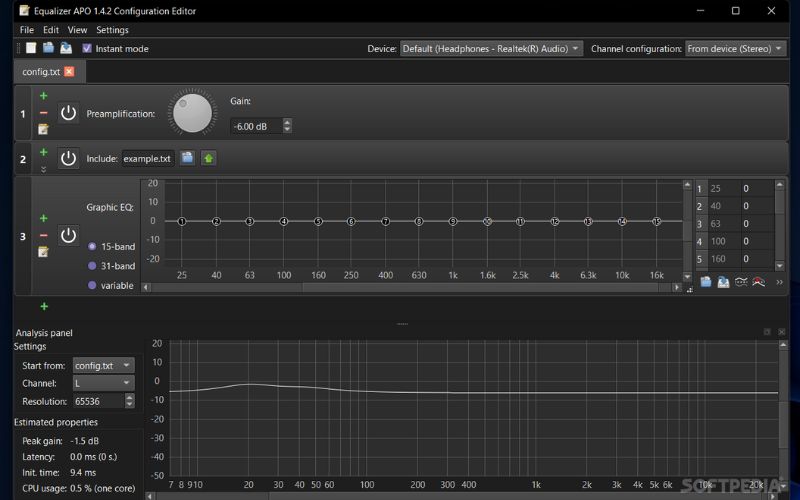Open the Device dropdown
Image resolution: width=800 pixels, height=500 pixels.
[x=491, y=48]
